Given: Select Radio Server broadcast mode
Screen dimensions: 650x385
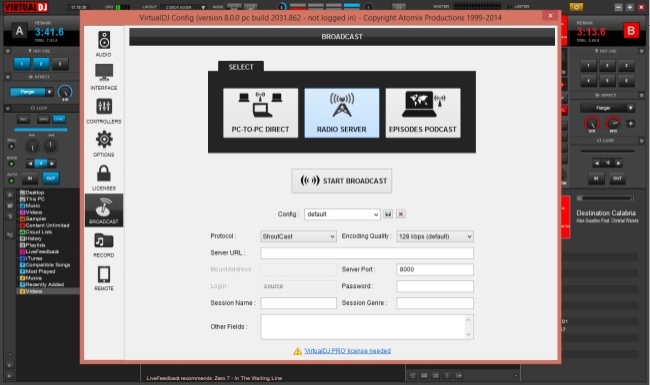Looking at the screenshot, I should click(342, 113).
